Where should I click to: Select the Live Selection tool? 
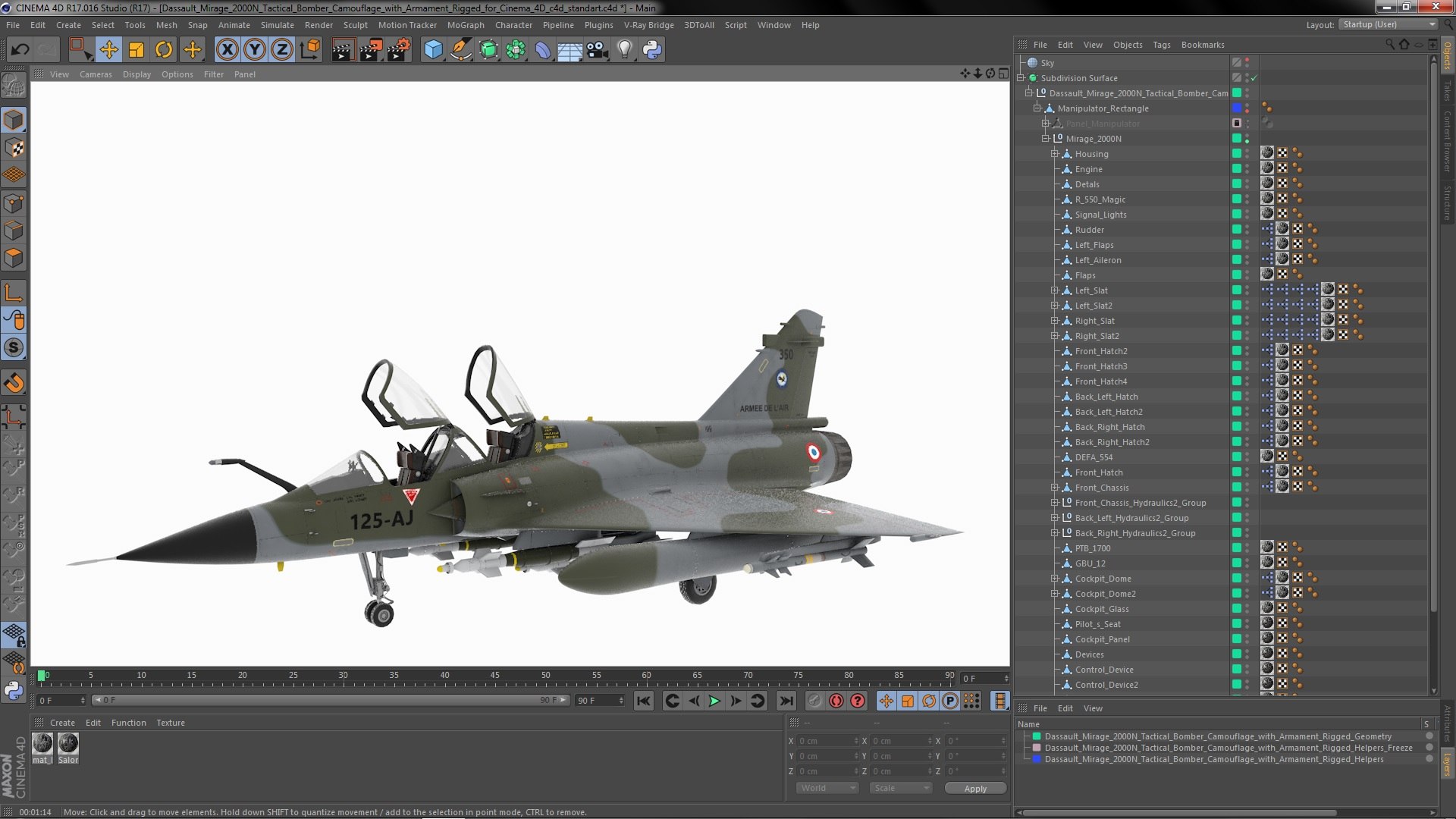(x=80, y=50)
